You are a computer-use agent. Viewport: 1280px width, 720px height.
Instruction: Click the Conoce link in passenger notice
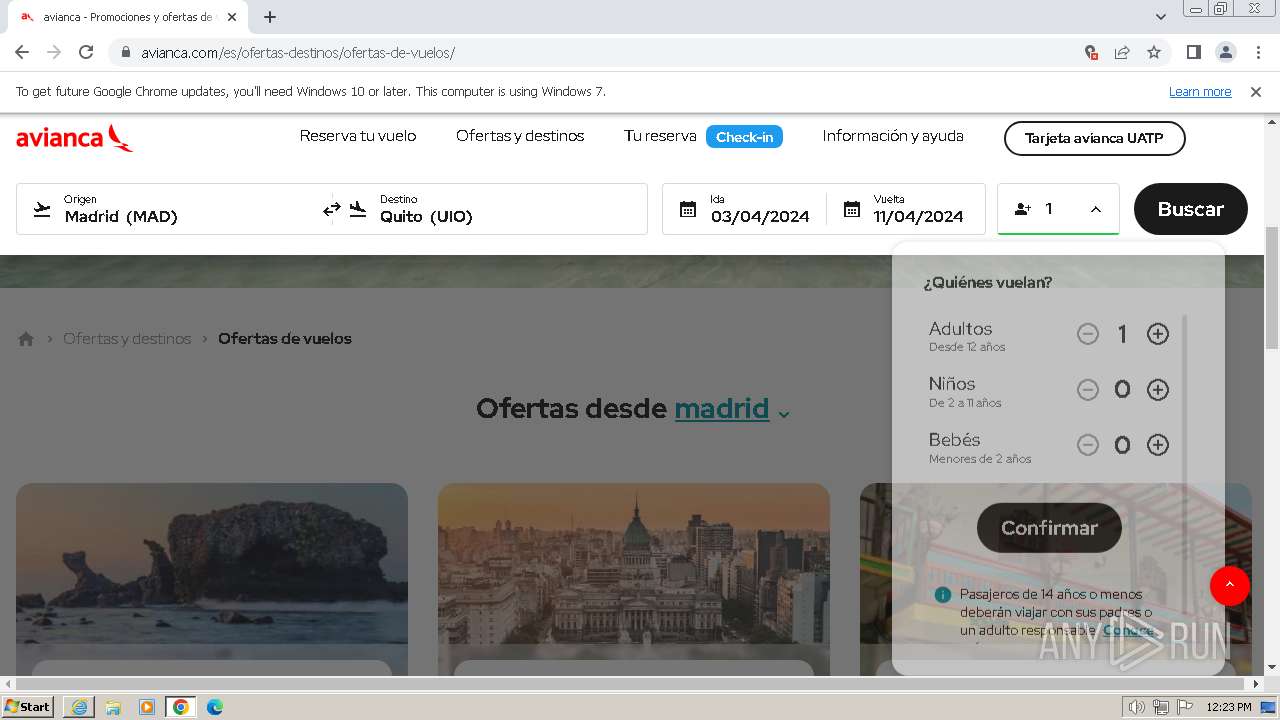point(1129,630)
